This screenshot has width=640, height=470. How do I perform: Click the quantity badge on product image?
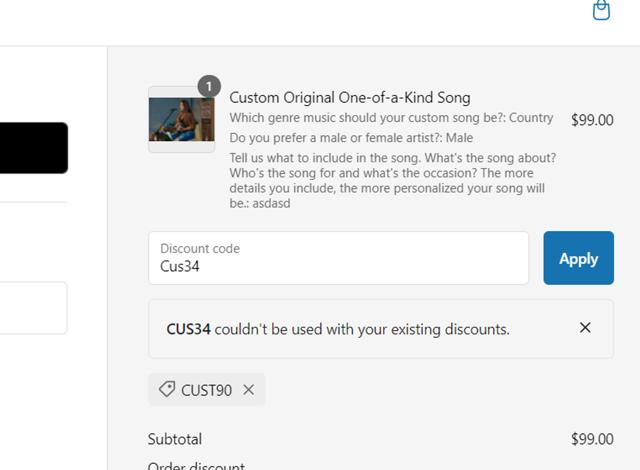click(208, 86)
